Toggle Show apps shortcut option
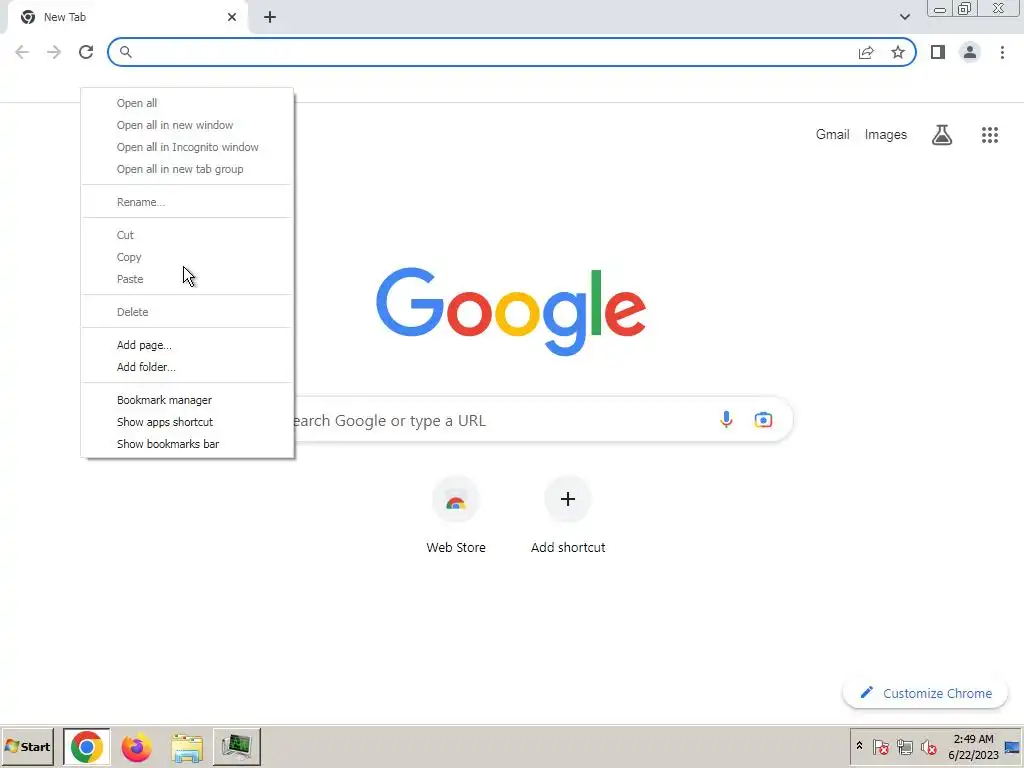This screenshot has height=768, width=1024. 187,422
